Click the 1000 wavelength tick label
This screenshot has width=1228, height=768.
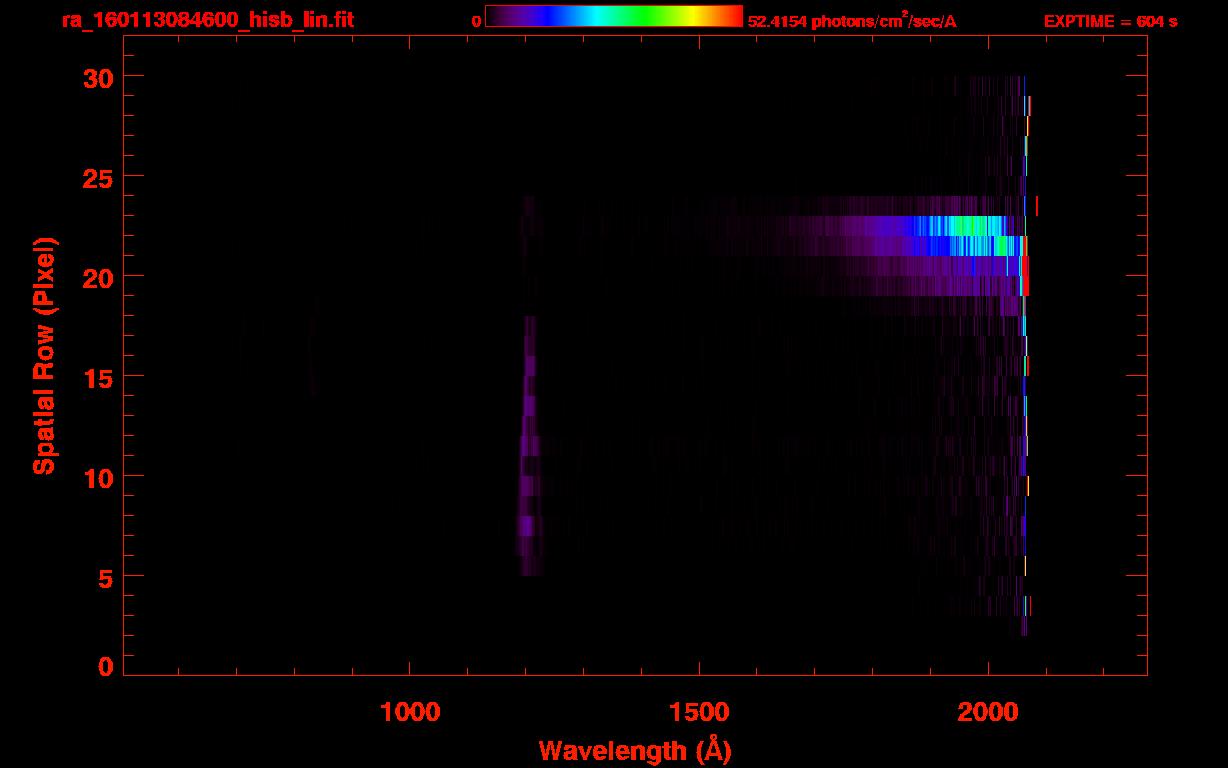[410, 712]
